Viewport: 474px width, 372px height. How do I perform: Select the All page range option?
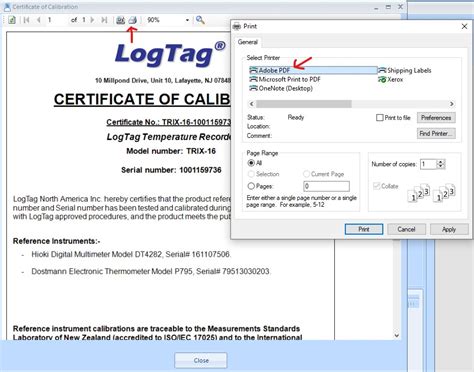[x=251, y=163]
